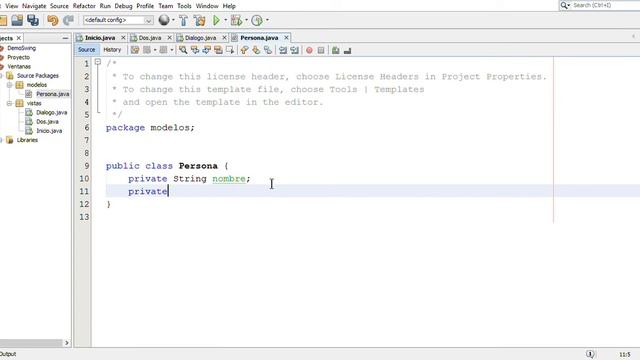Click Clean and Build Project icon

(199, 20)
